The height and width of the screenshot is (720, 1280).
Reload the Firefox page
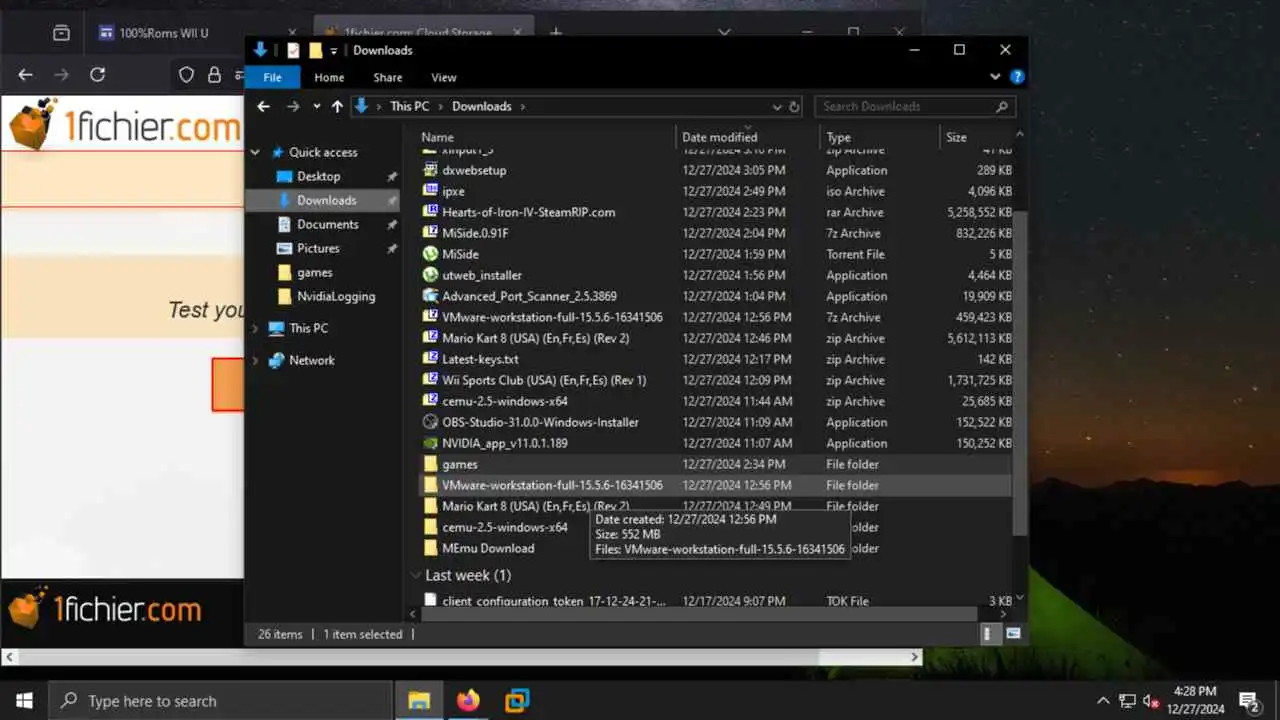coord(97,74)
